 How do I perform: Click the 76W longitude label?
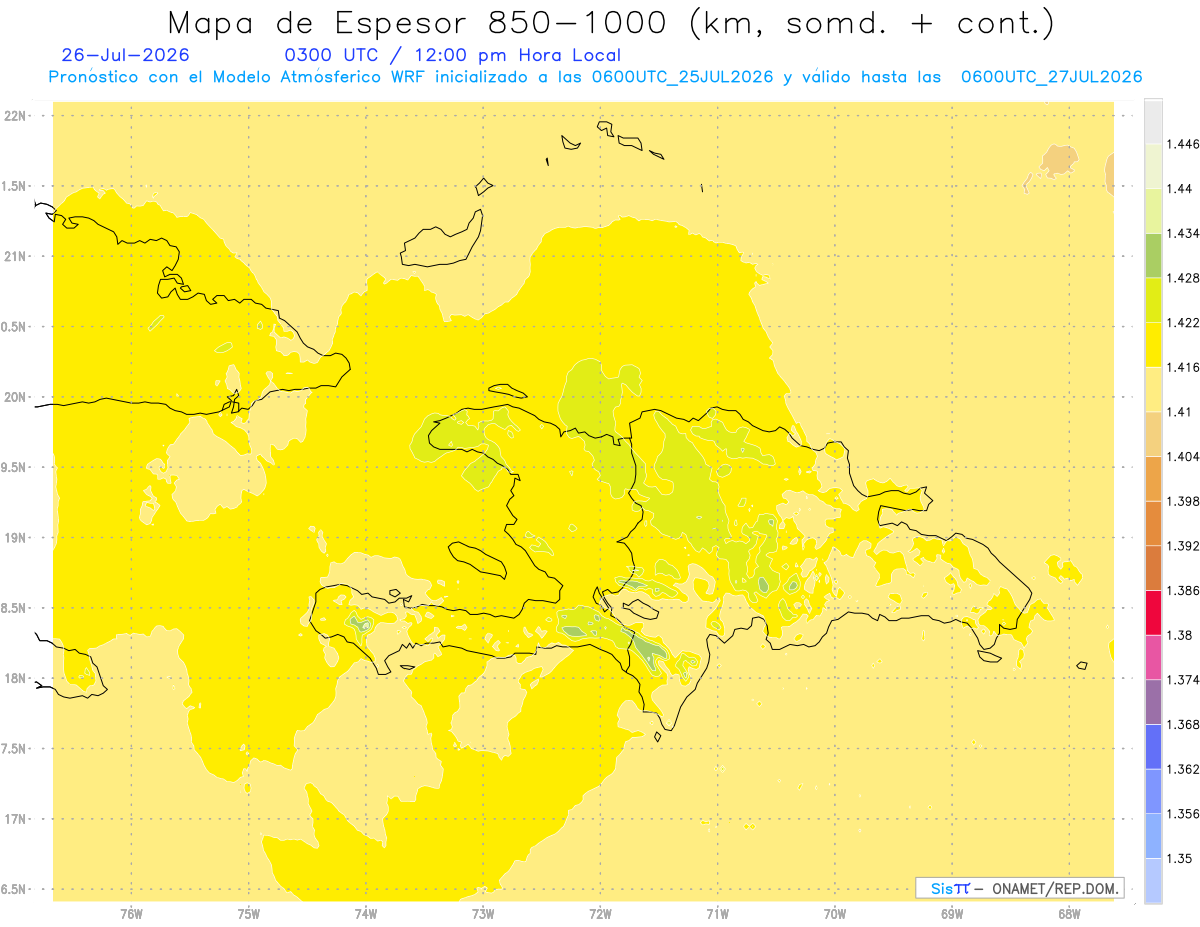(x=131, y=914)
